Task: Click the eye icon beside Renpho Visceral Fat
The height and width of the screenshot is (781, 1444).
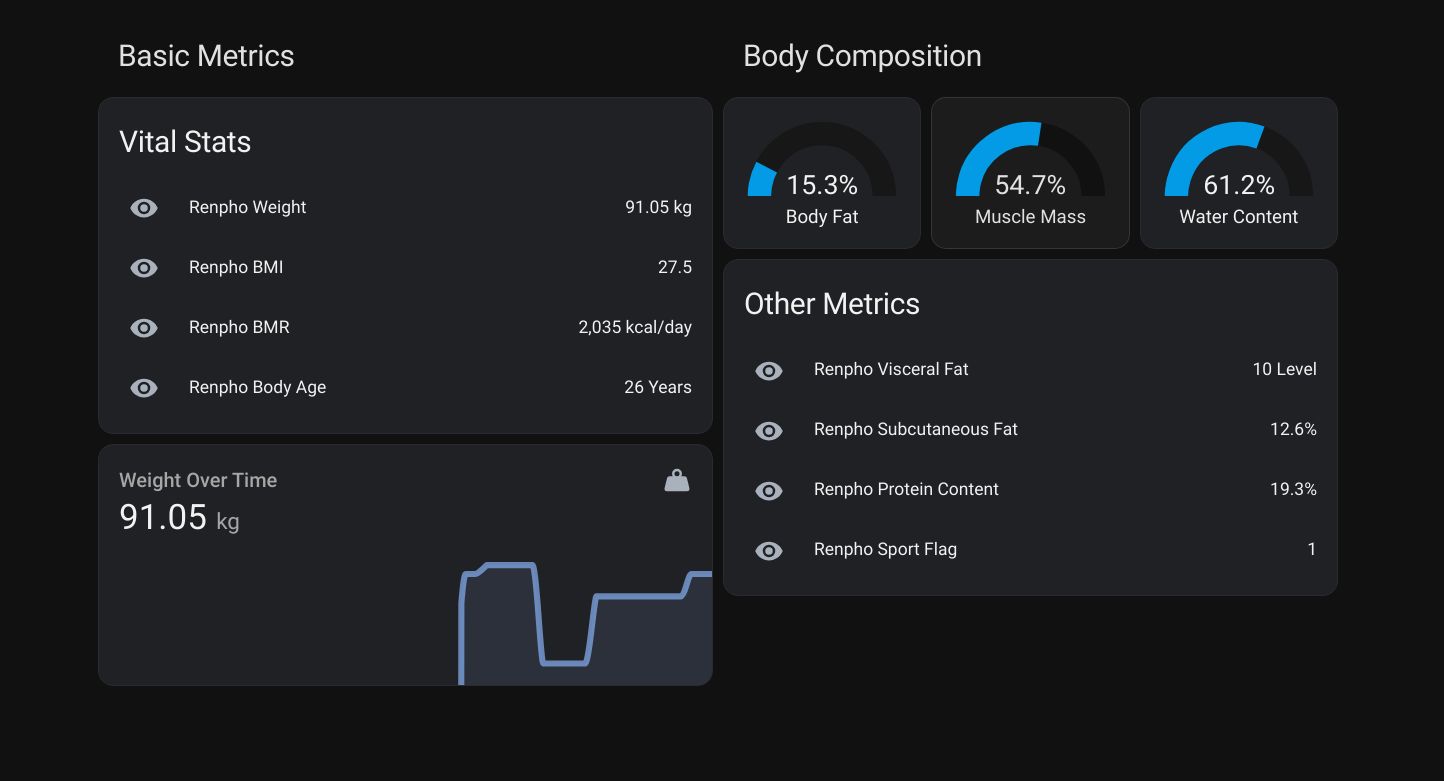Action: point(768,370)
